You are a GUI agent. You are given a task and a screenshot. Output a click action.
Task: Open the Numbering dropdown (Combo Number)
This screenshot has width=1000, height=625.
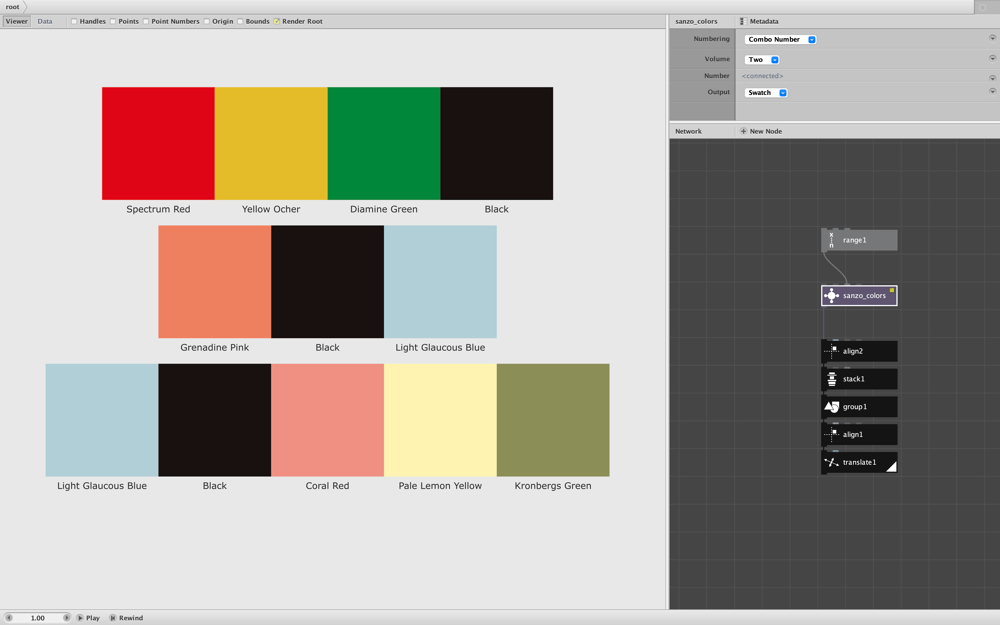click(781, 40)
